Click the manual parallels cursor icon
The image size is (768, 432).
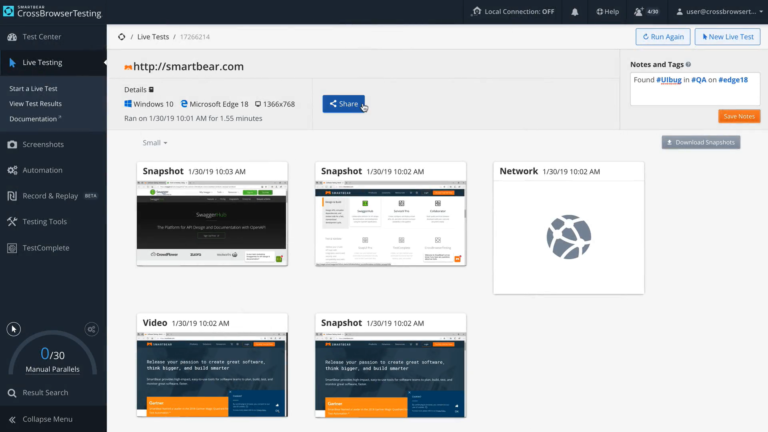[13, 329]
